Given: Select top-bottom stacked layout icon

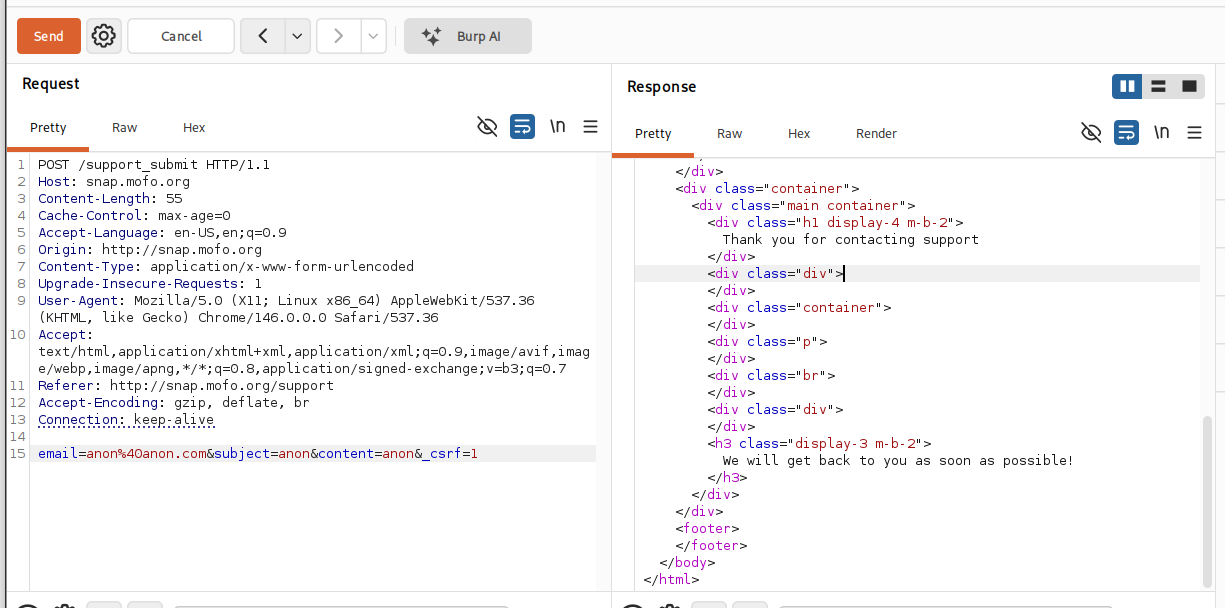Looking at the screenshot, I should (1158, 87).
